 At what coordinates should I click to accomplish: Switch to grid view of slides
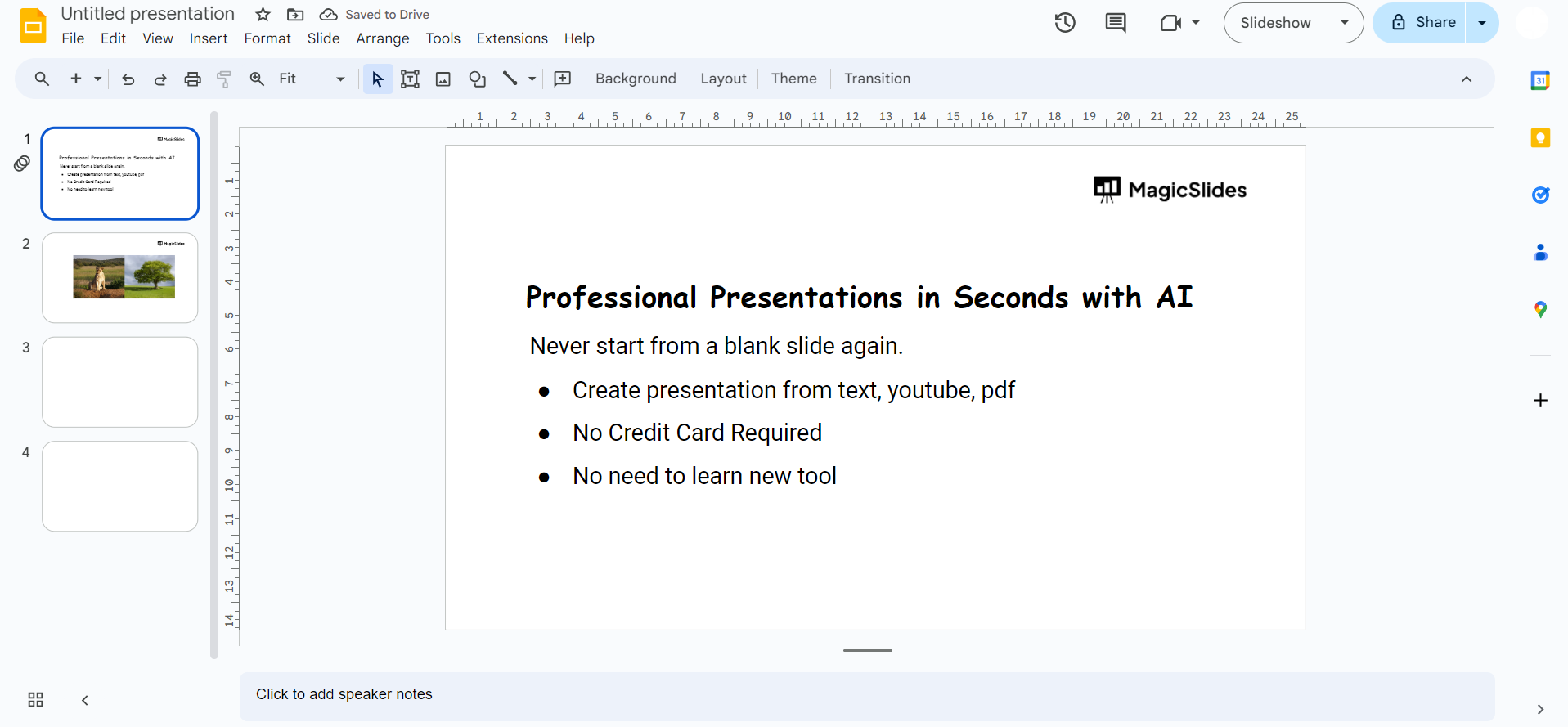[35, 699]
